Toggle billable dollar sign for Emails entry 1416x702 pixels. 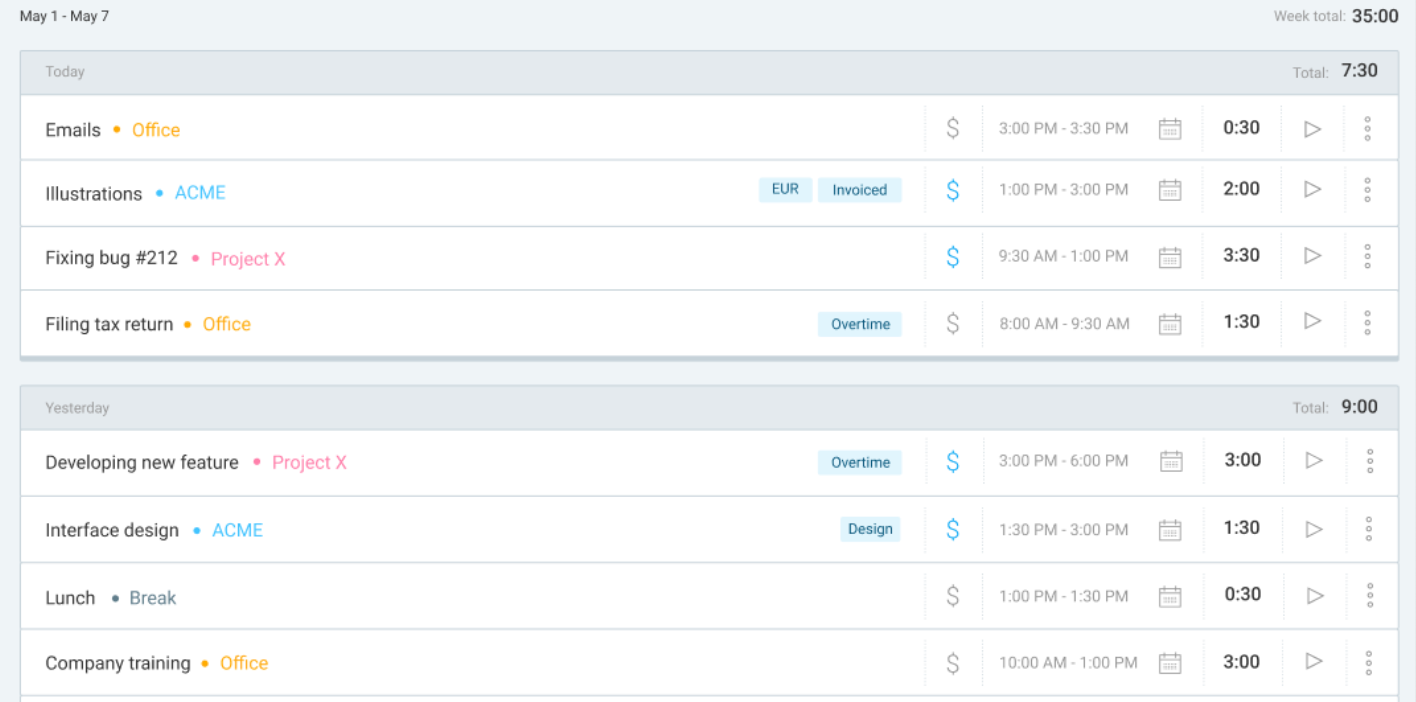click(x=952, y=128)
